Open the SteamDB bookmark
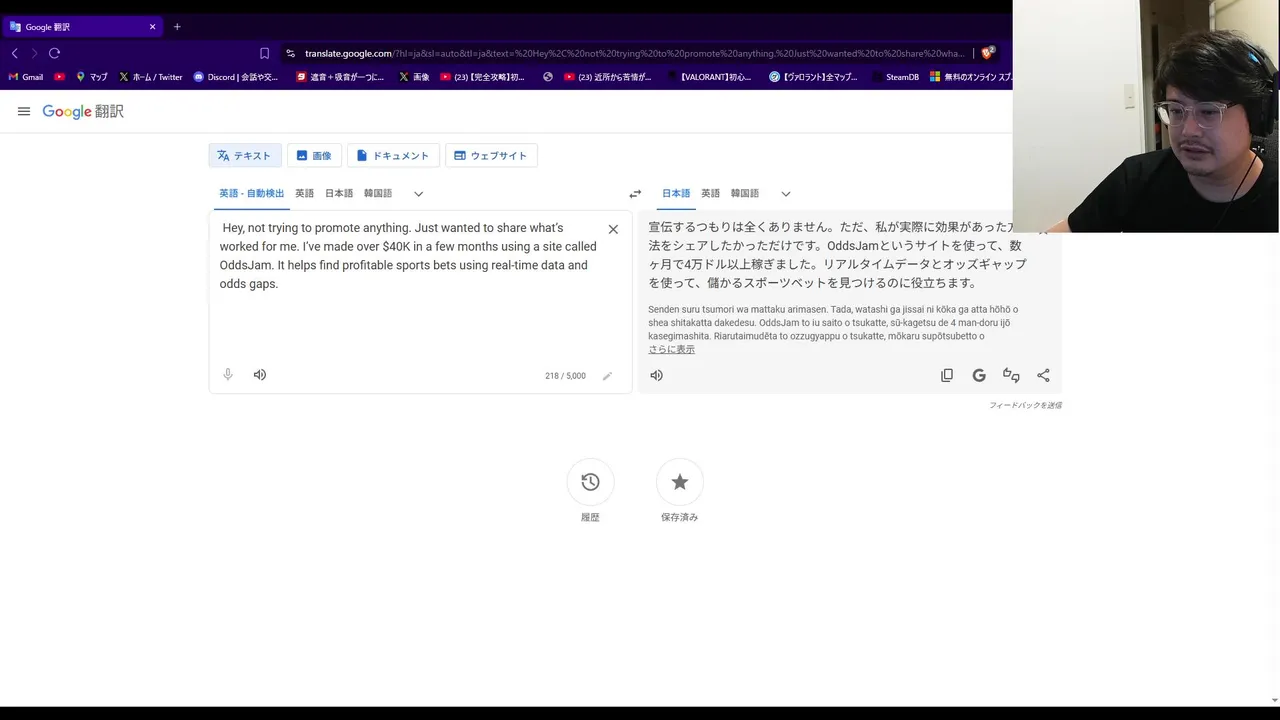1280x720 pixels. coord(895,77)
